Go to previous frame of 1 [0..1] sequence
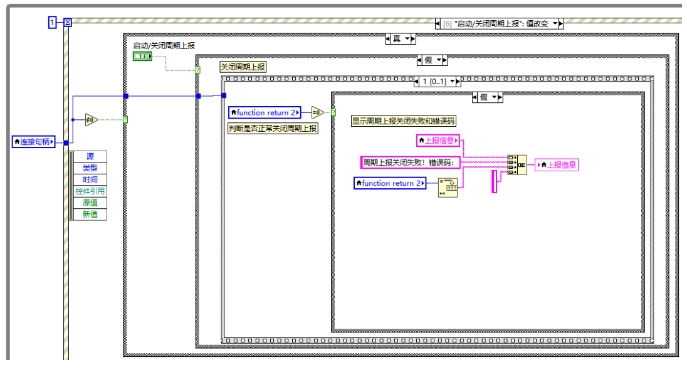This screenshot has height=368, width=687. click(416, 81)
